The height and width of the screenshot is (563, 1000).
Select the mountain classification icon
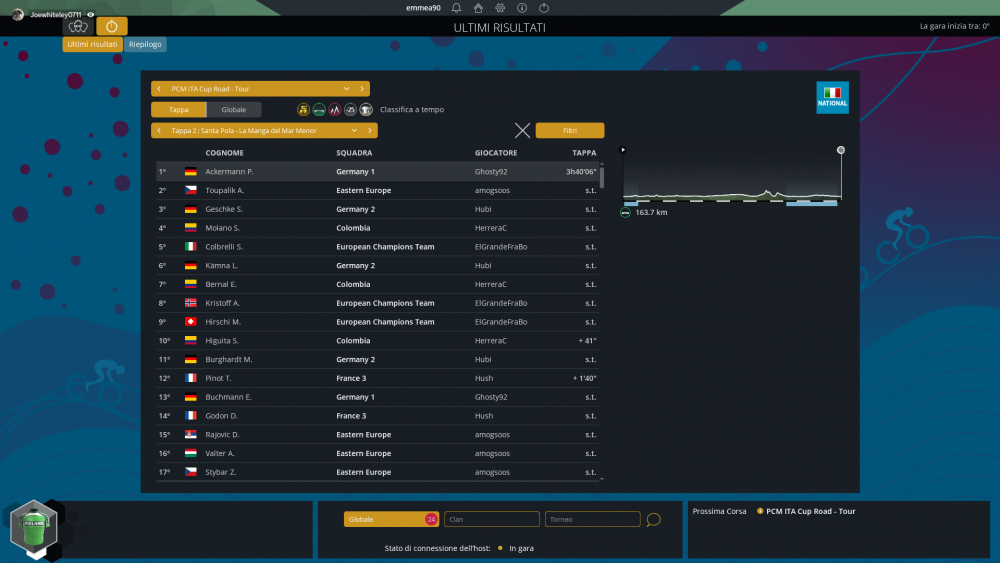(x=335, y=110)
